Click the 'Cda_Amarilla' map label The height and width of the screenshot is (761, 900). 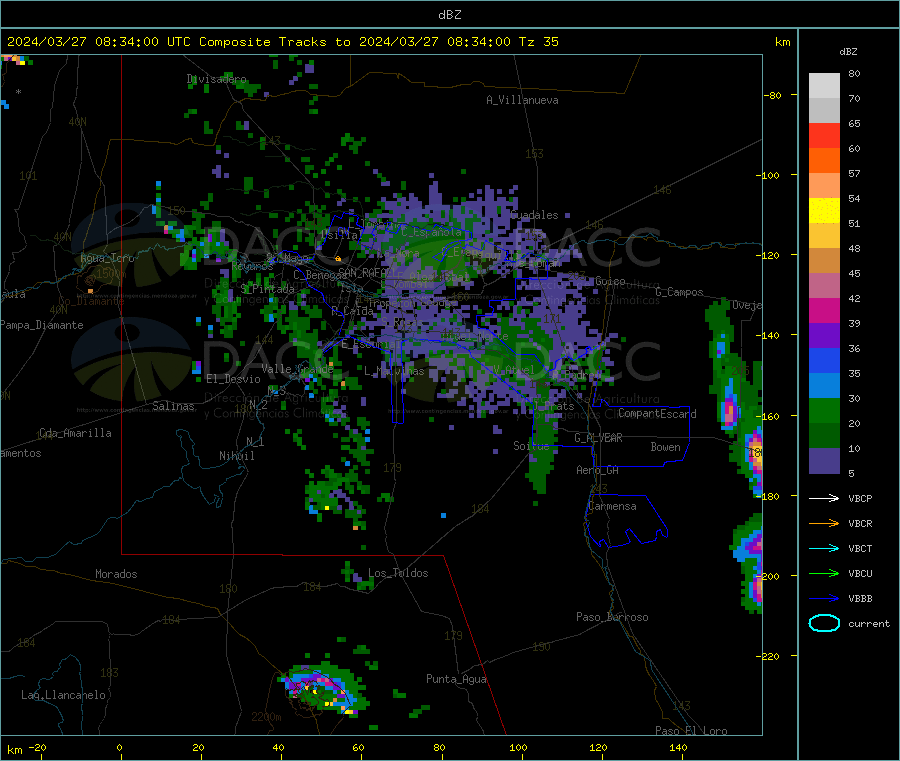pyautogui.click(x=75, y=433)
